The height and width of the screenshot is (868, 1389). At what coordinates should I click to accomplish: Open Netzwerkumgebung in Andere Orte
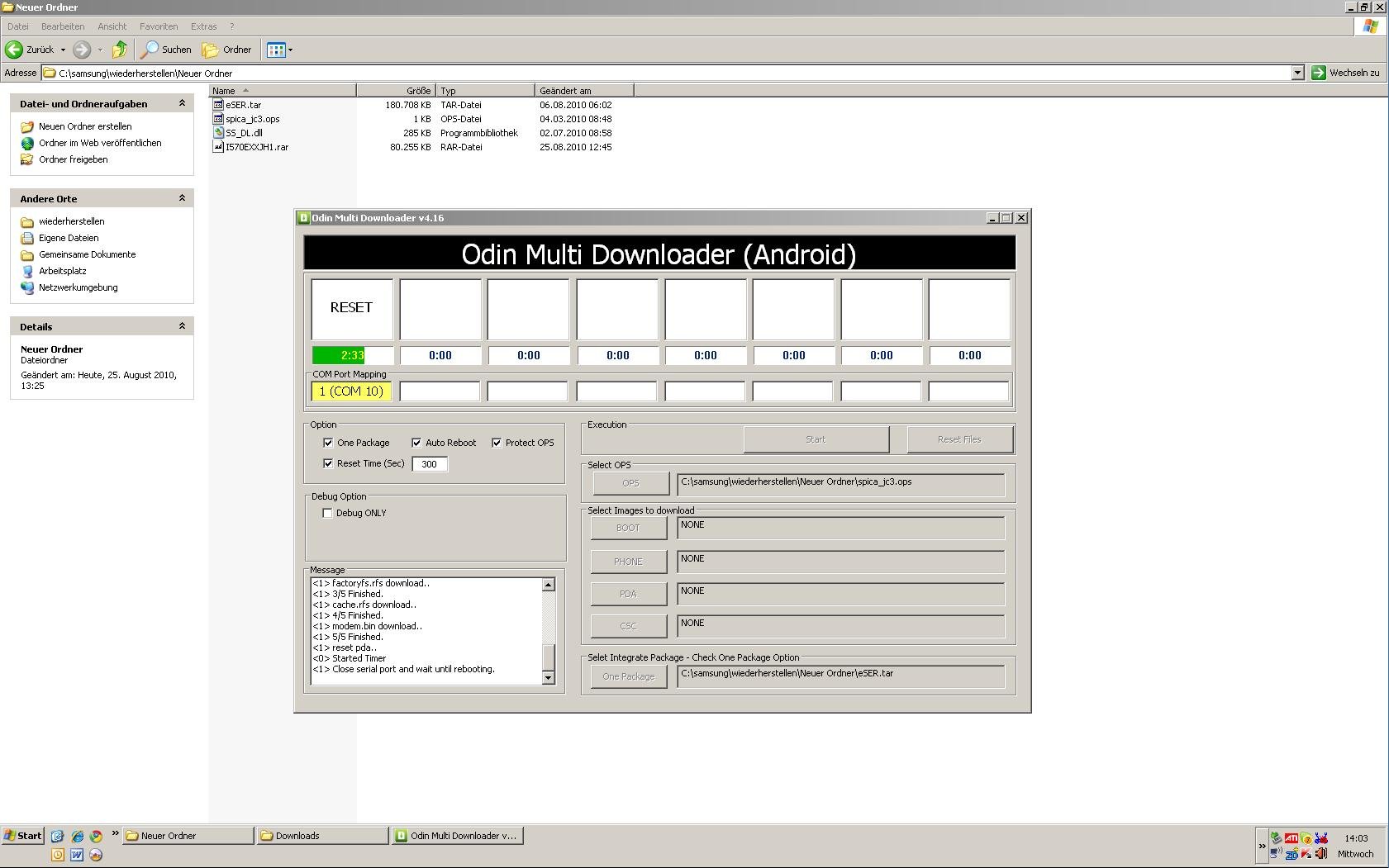tap(69, 287)
